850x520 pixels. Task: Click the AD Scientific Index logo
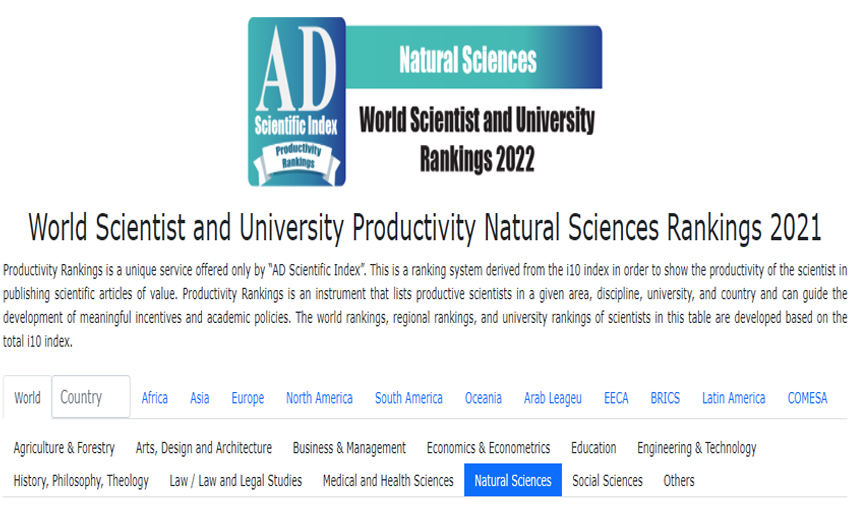pos(296,102)
